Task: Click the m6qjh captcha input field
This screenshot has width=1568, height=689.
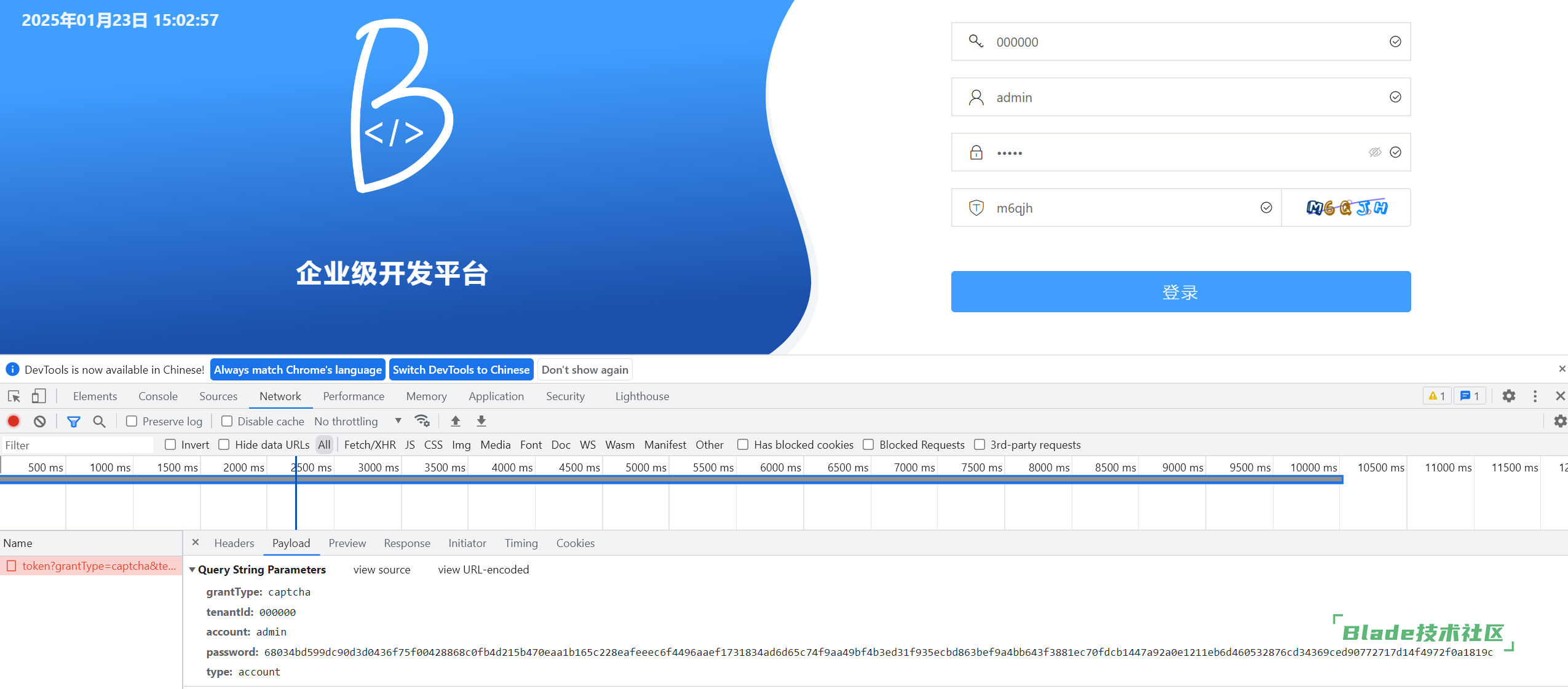Action: point(1116,208)
